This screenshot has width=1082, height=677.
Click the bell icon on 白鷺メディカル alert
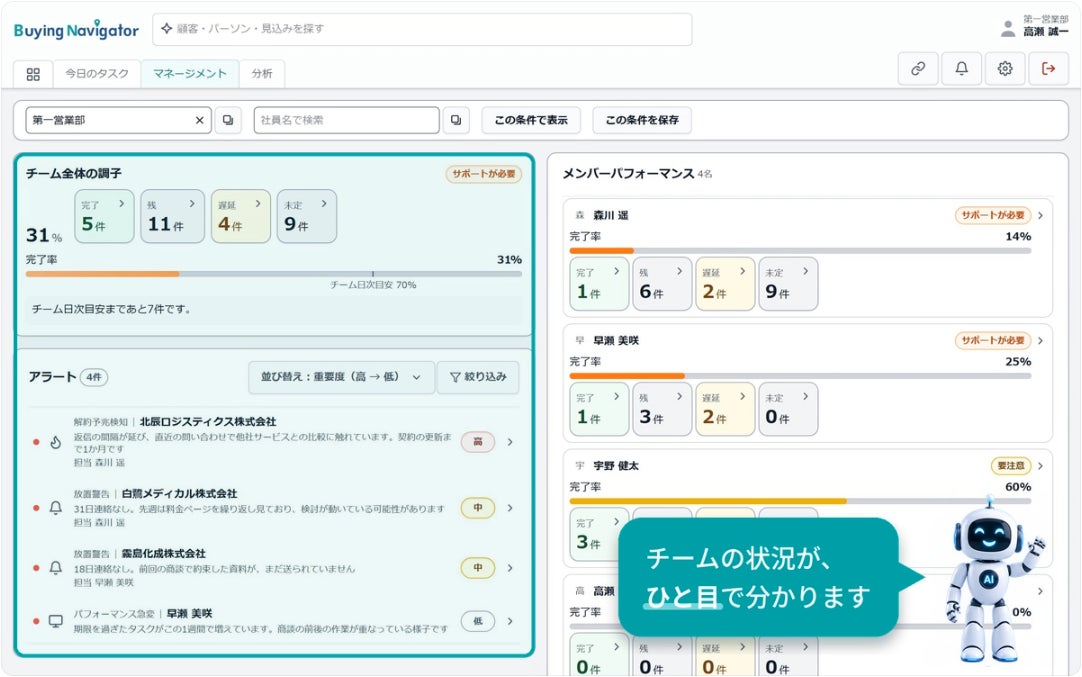(56, 508)
